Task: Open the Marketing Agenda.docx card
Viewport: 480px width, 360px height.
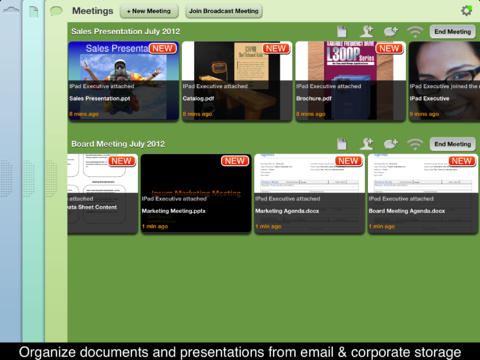Action: [309, 194]
